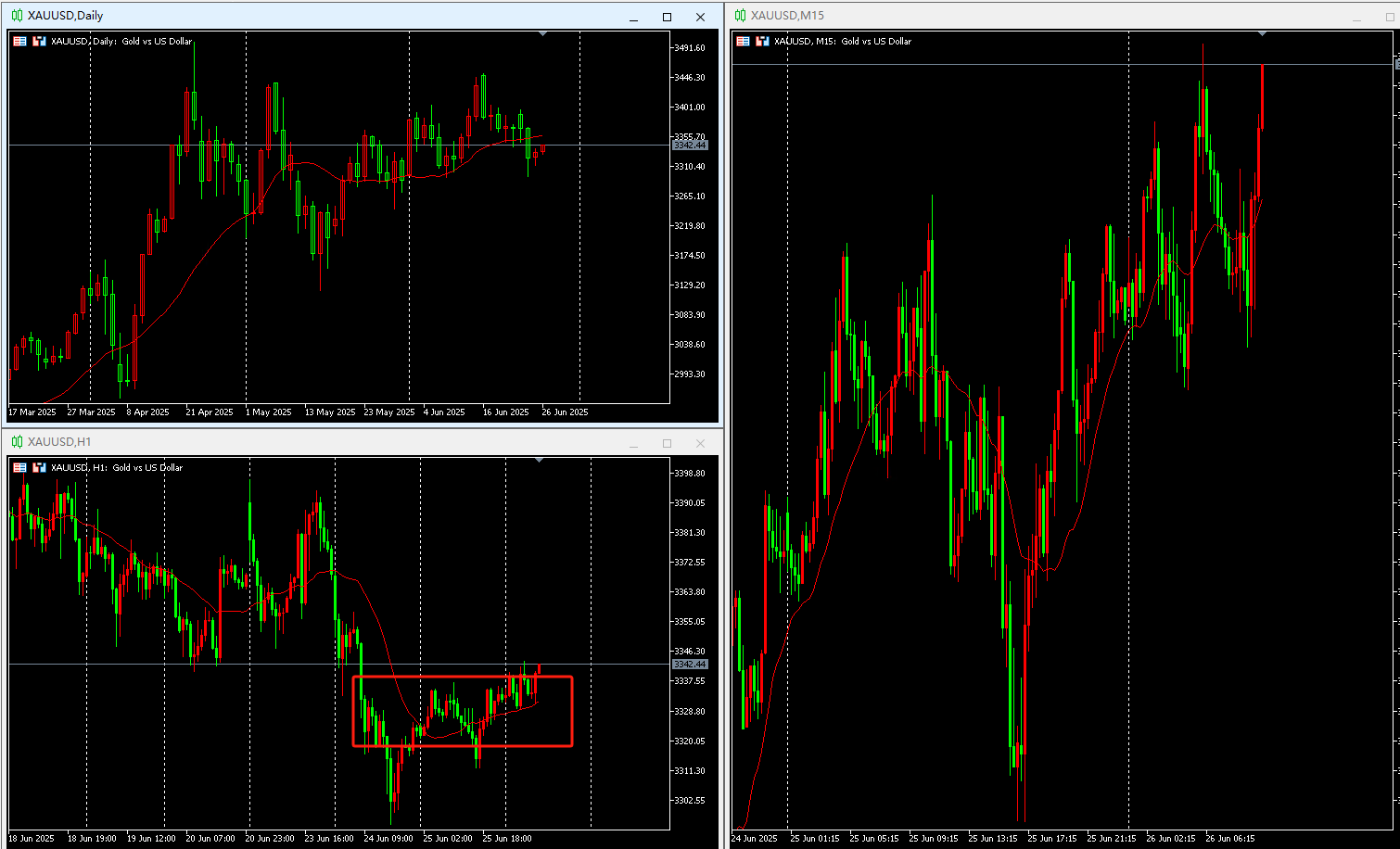This screenshot has height=849, width=1400.
Task: Click '26 Jun 06:15' on M15 time axis
Action: (1230, 839)
